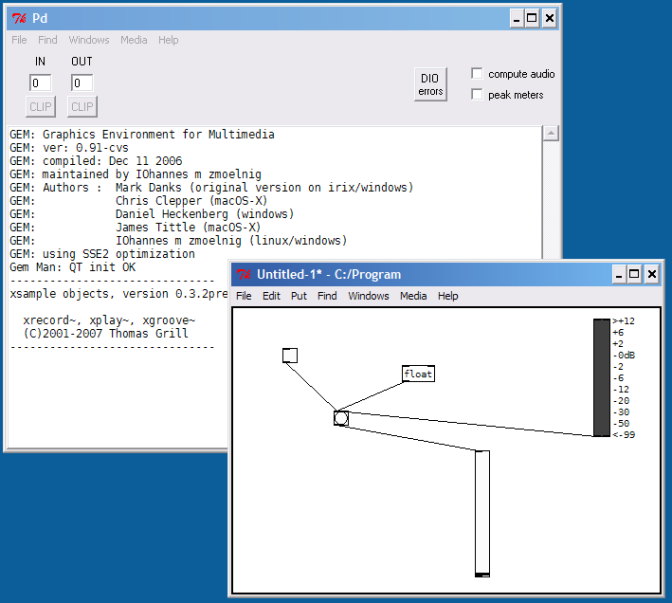Viewport: 672px width, 603px height.
Task: Click the CLIP button under OUT
Action: (x=82, y=106)
